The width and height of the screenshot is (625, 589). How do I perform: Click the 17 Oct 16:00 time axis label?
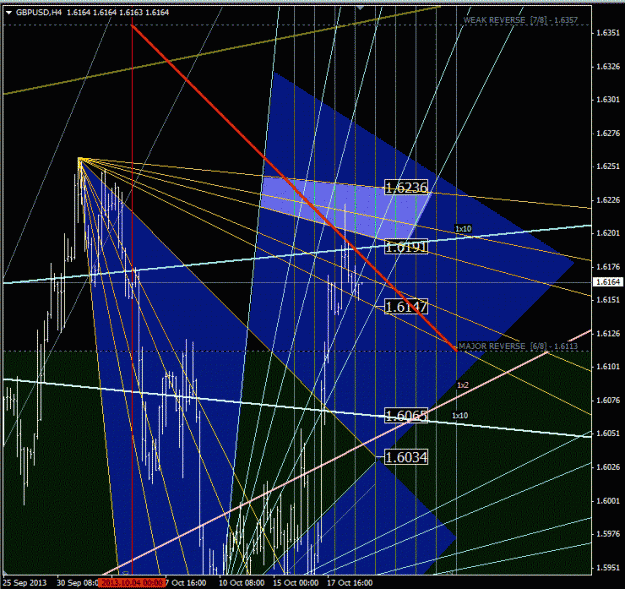[x=350, y=583]
